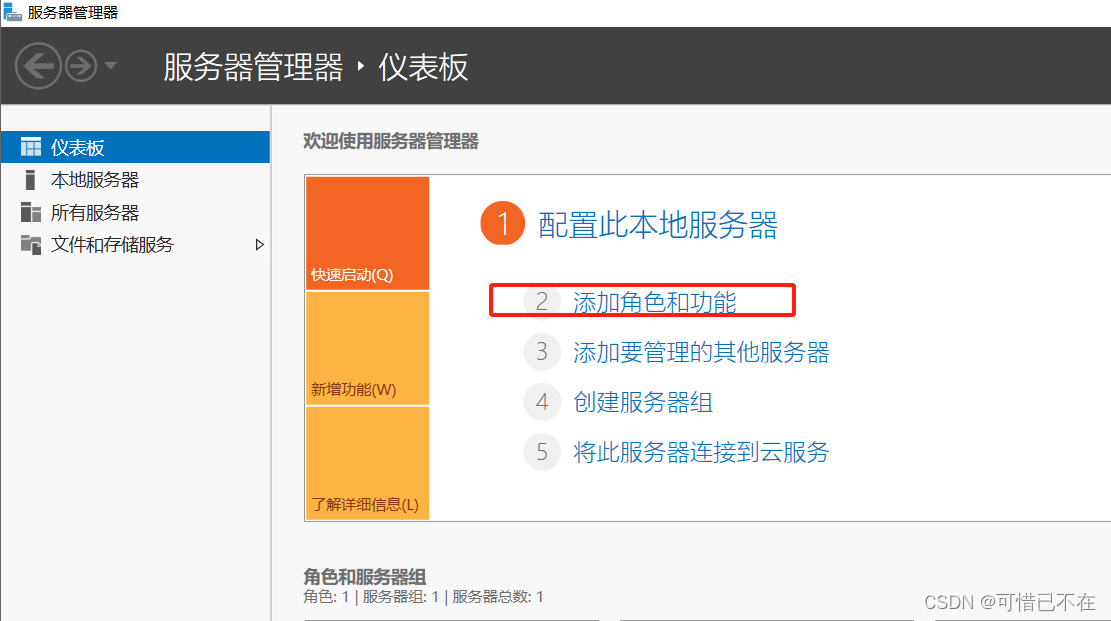The width and height of the screenshot is (1111, 621).
Task: Click the 欢迎使用服务器管理器 heading
Action: coord(391,141)
